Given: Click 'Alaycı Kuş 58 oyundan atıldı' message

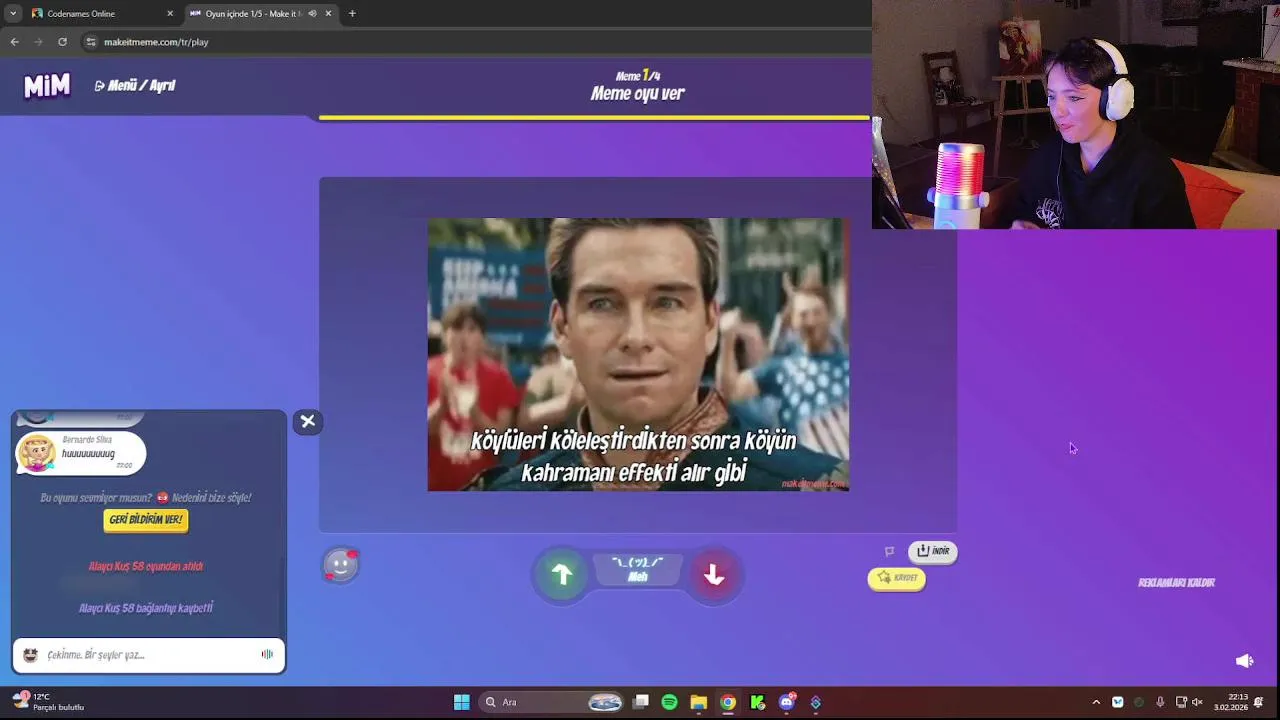Looking at the screenshot, I should pos(146,566).
